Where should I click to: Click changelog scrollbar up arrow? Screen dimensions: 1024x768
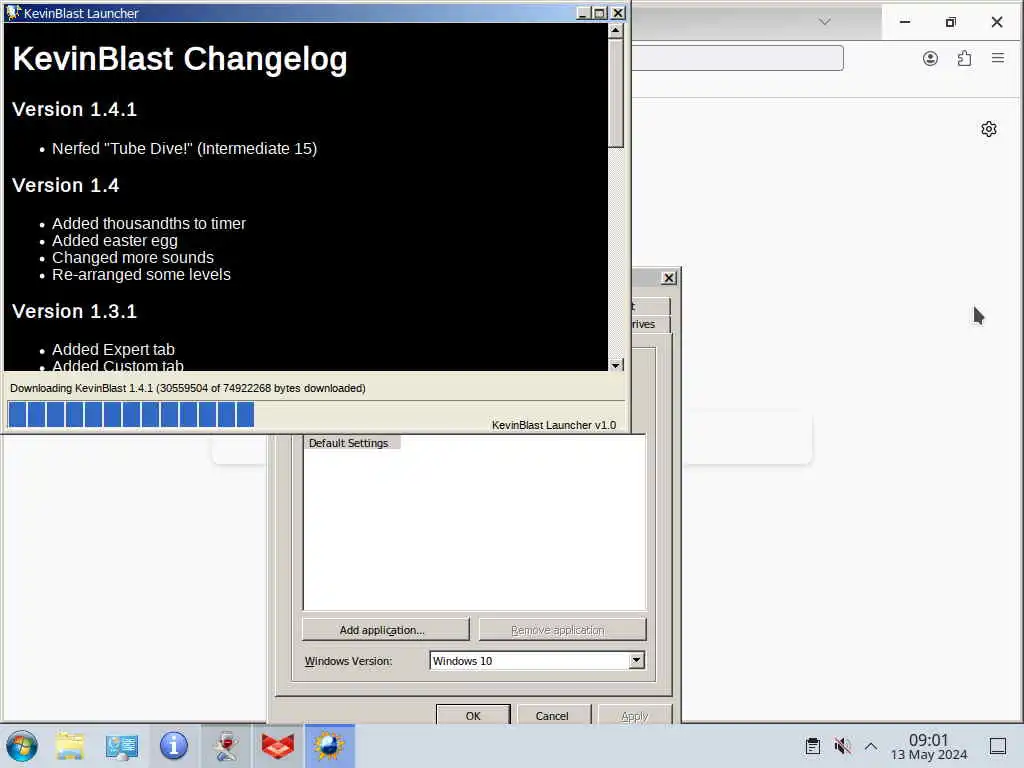click(615, 31)
